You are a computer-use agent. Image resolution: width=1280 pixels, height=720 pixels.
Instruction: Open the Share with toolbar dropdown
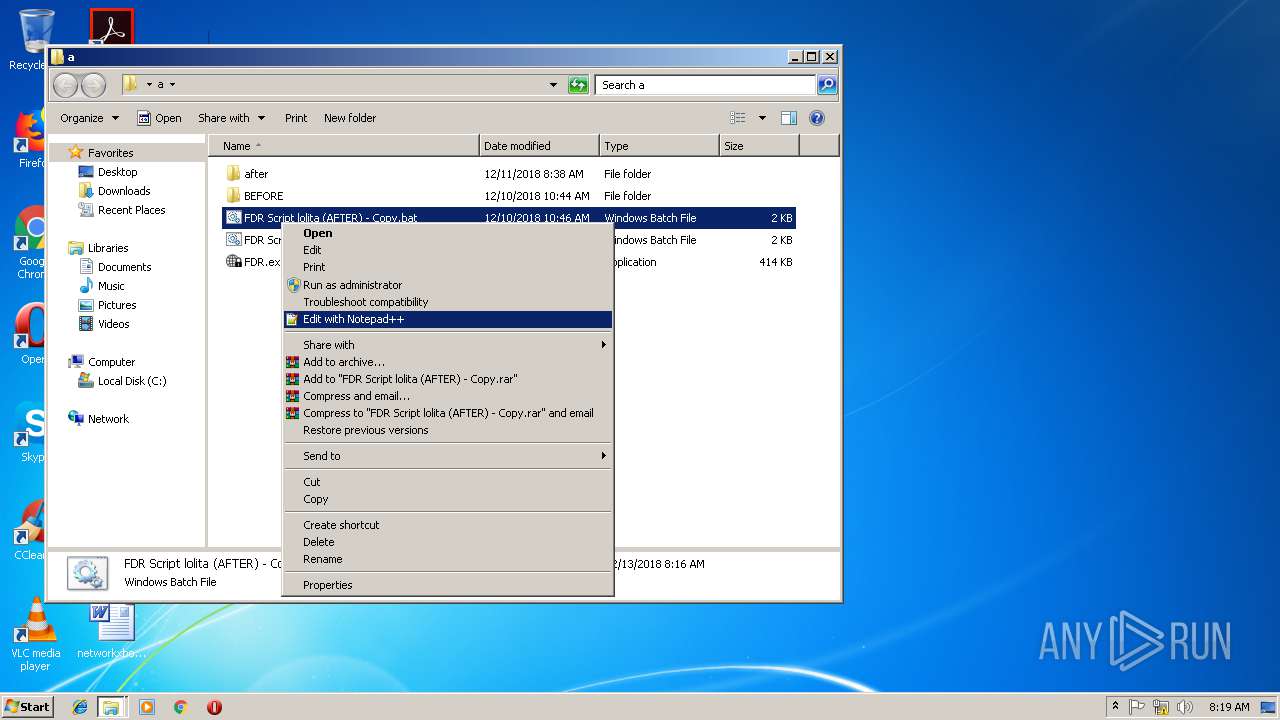coord(232,118)
